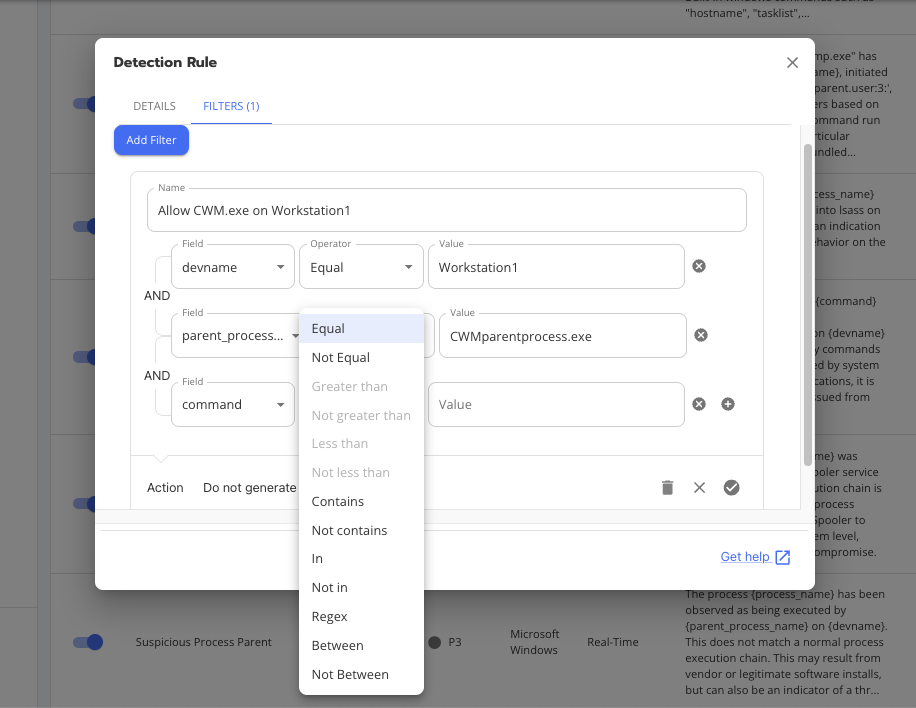Delete the filter using the trash icon
916x708 pixels.
(667, 487)
